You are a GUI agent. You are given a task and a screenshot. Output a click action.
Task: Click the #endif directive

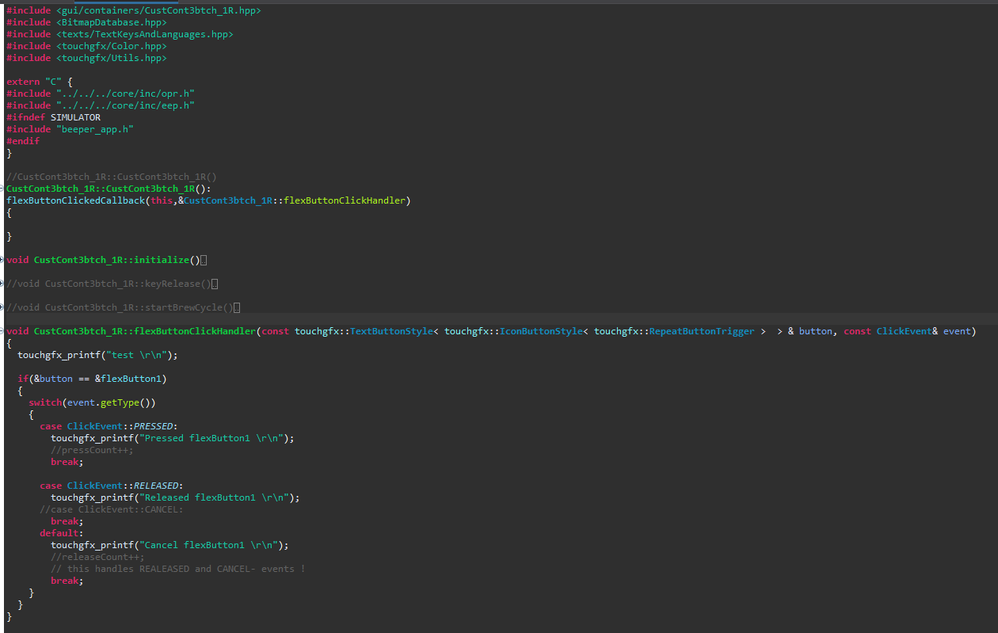[x=23, y=141]
